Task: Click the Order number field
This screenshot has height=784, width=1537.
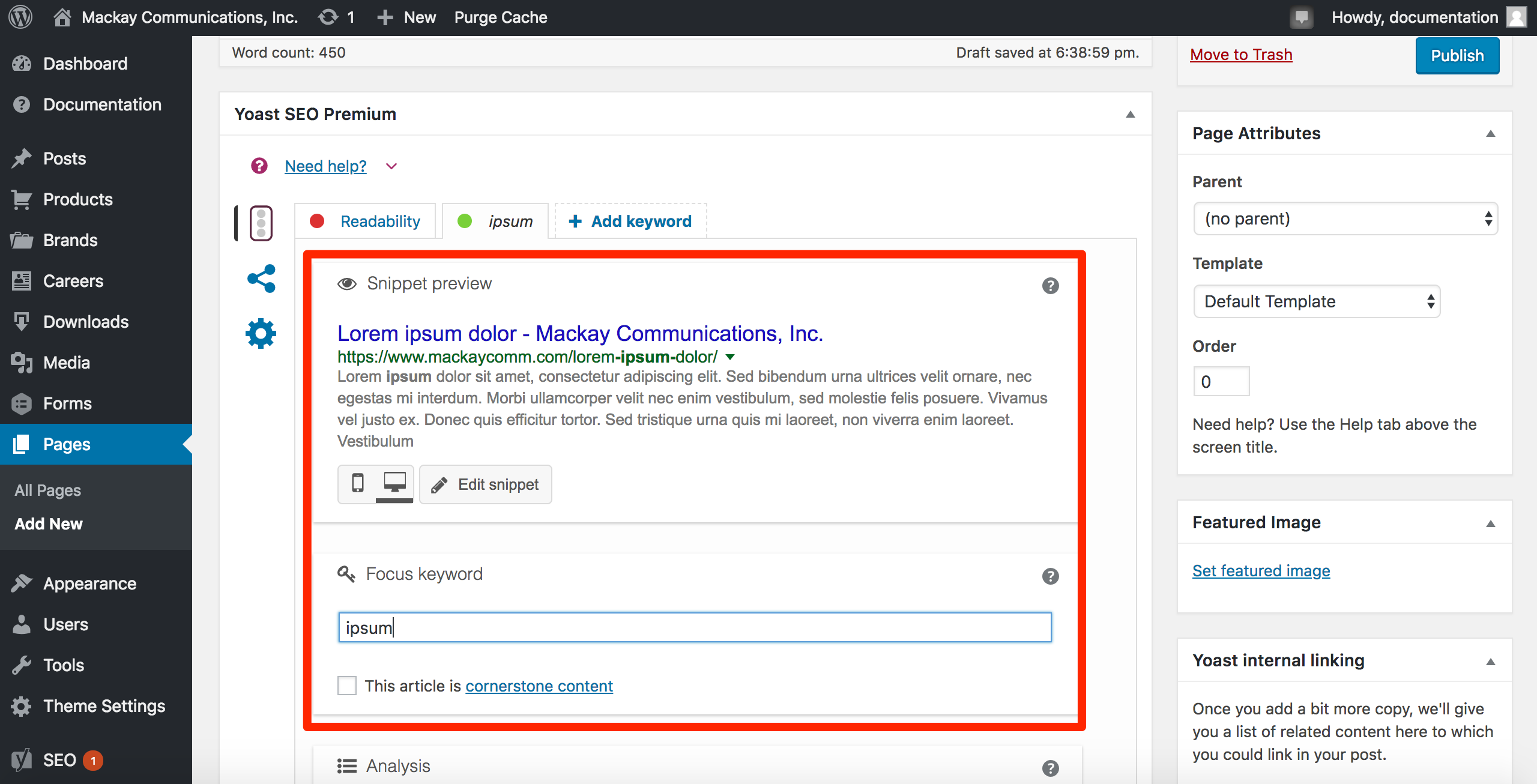Action: click(x=1221, y=381)
